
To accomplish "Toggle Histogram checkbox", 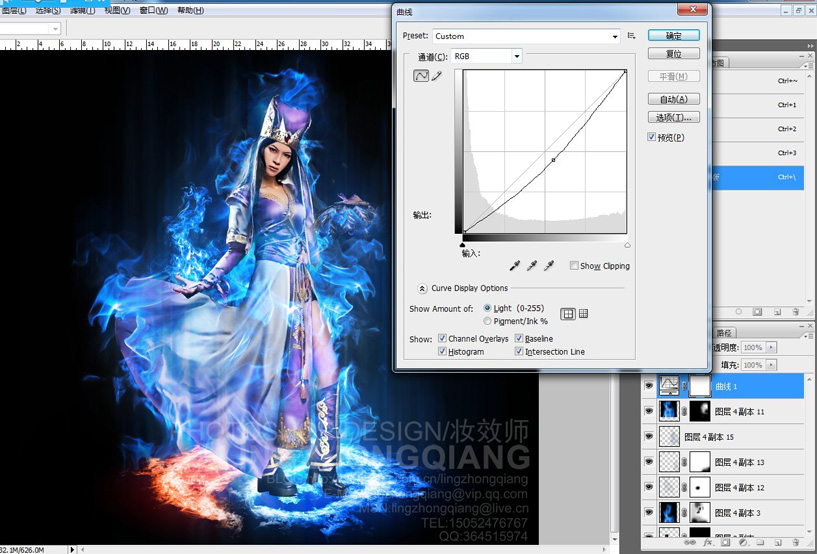I will (x=442, y=351).
